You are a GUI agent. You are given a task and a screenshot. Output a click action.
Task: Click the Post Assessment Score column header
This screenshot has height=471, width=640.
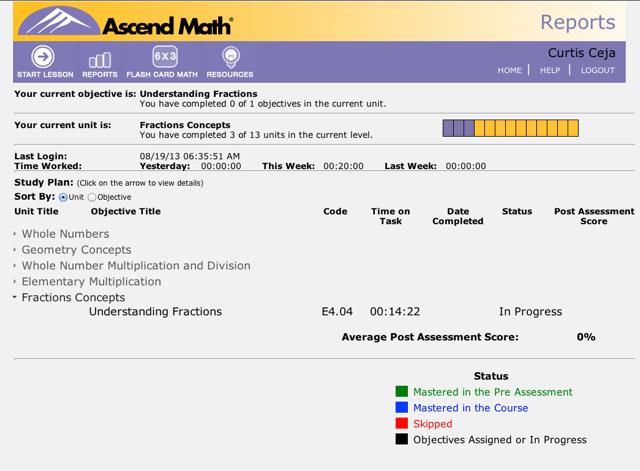[x=593, y=216]
